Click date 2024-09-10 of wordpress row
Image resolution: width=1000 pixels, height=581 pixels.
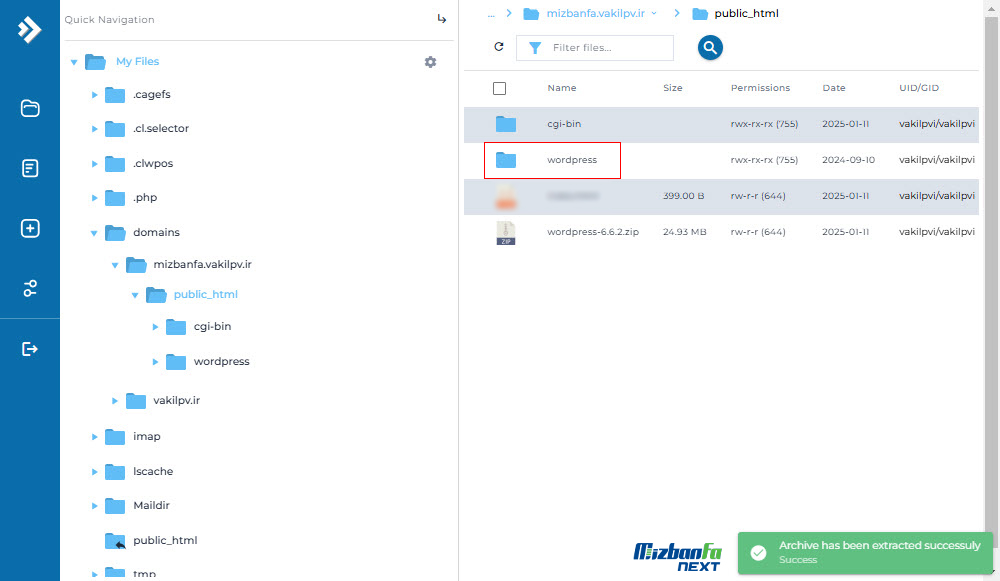[848, 159]
